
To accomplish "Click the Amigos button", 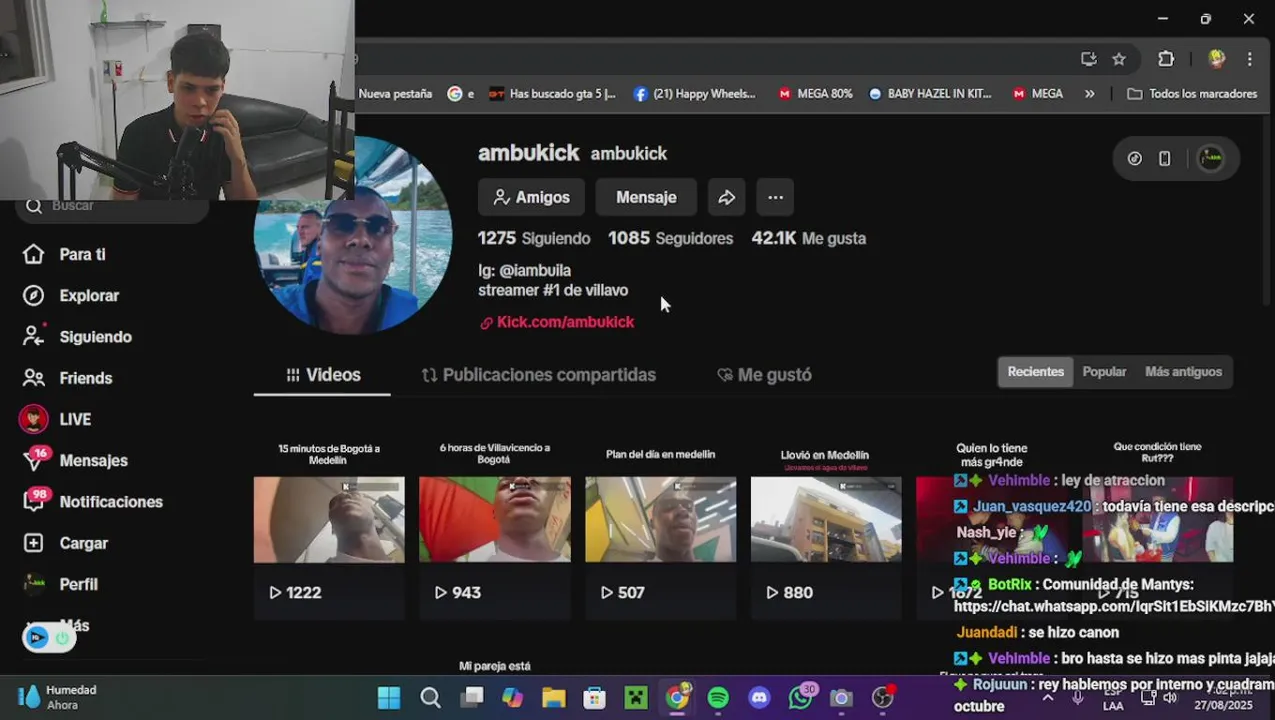I will pyautogui.click(x=531, y=197).
